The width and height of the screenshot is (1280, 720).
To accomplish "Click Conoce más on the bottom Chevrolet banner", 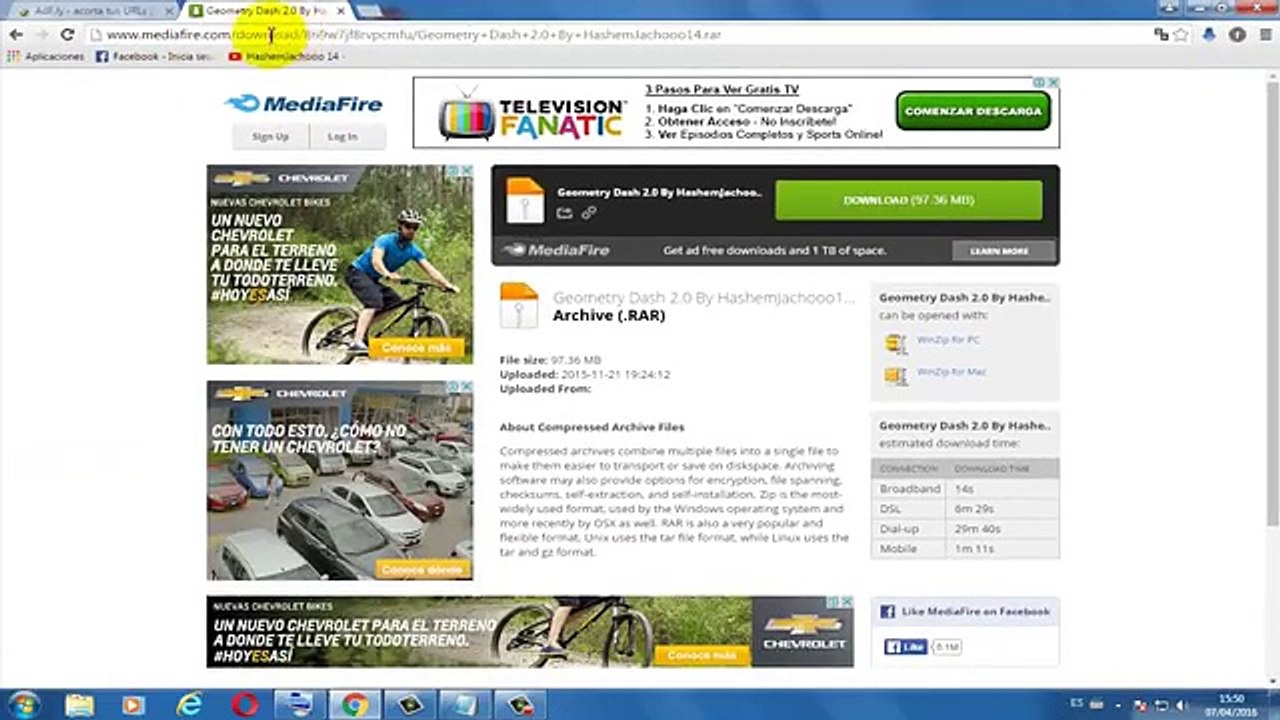I will [702, 656].
